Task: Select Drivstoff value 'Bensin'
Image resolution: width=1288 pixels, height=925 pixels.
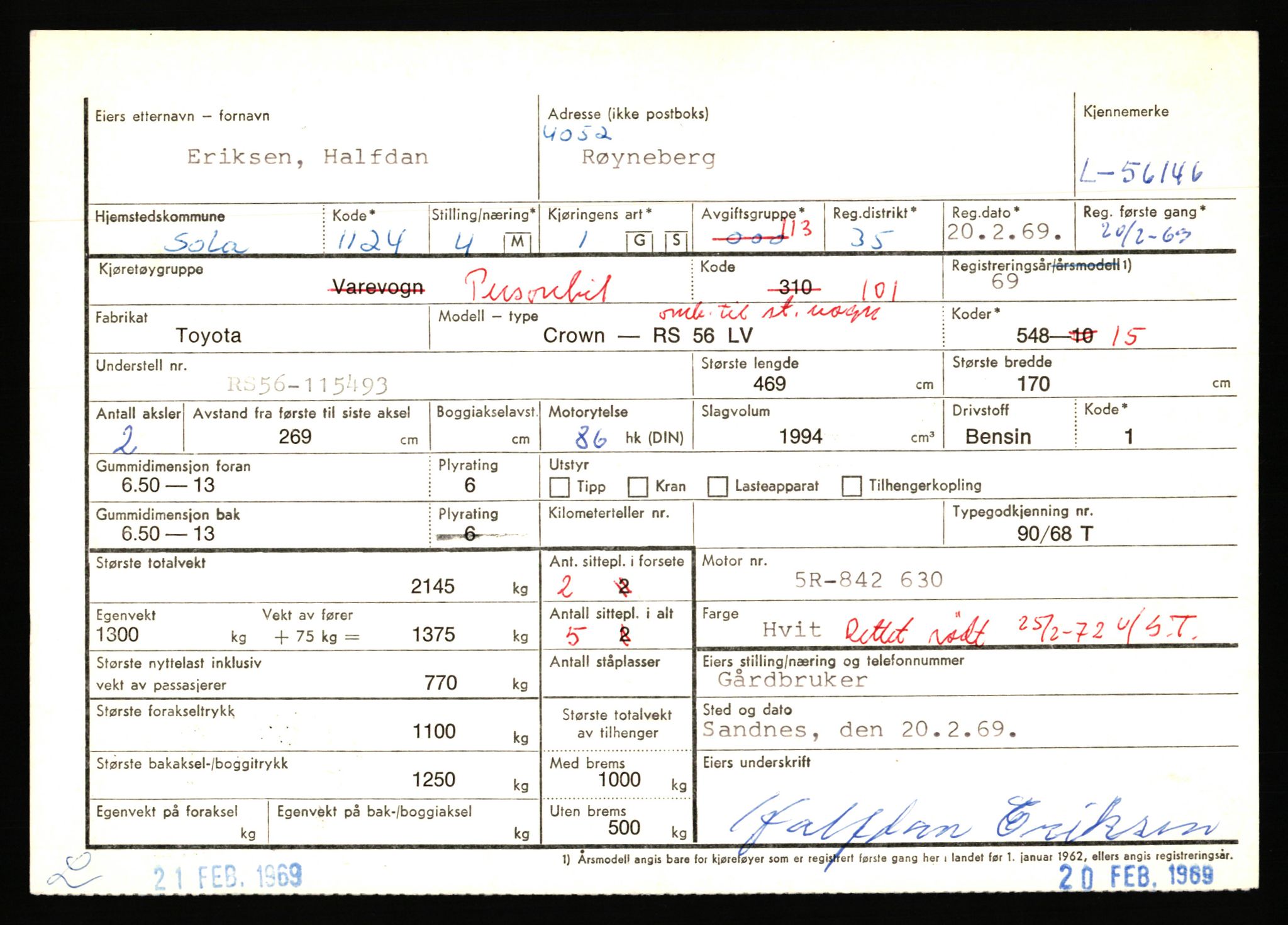Action: 998,436
